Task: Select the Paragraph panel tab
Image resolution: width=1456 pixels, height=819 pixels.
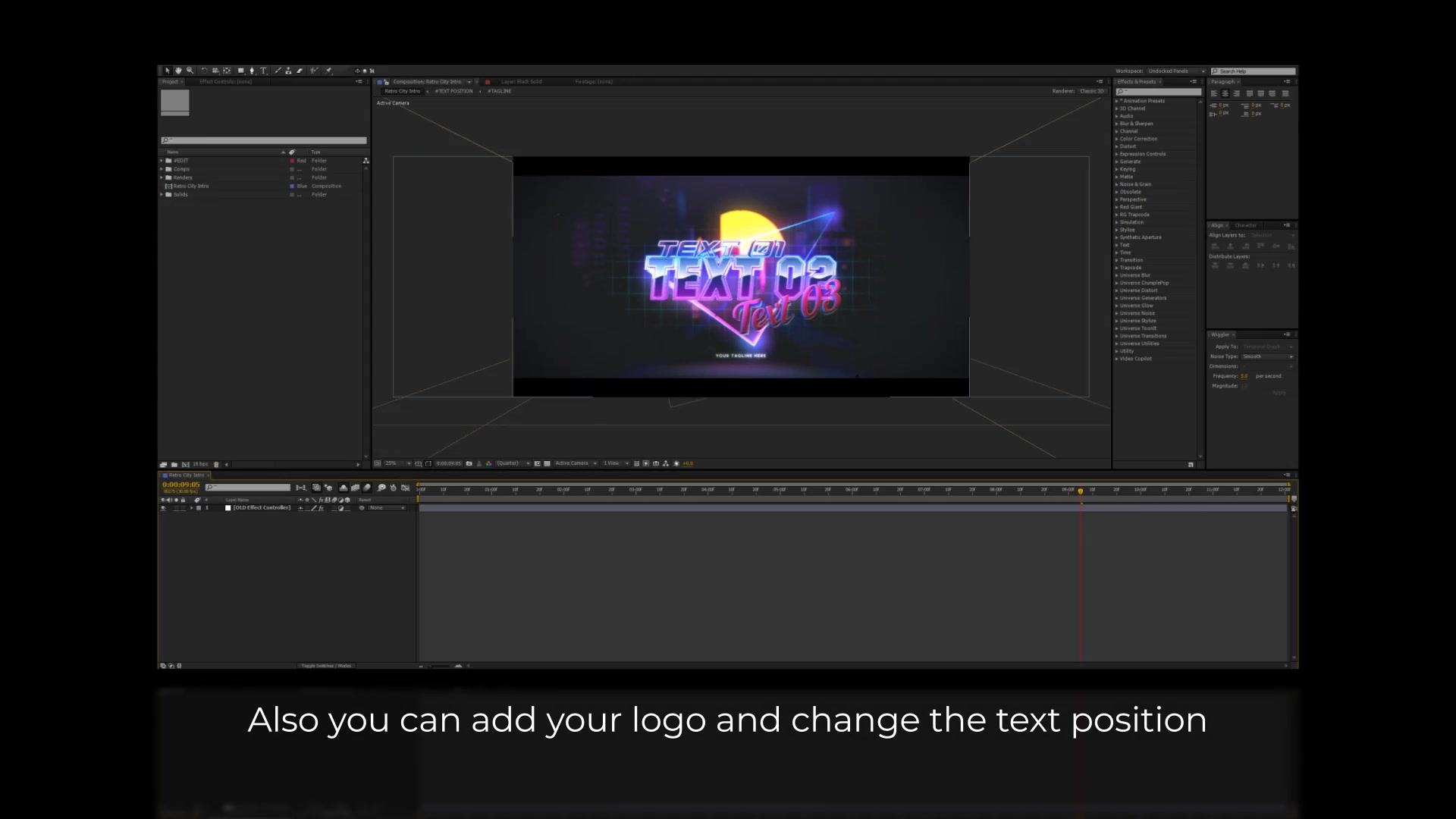Action: (x=1222, y=82)
